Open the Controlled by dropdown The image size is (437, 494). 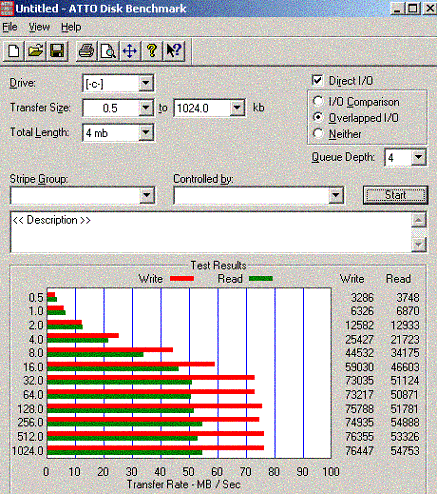(x=336, y=195)
